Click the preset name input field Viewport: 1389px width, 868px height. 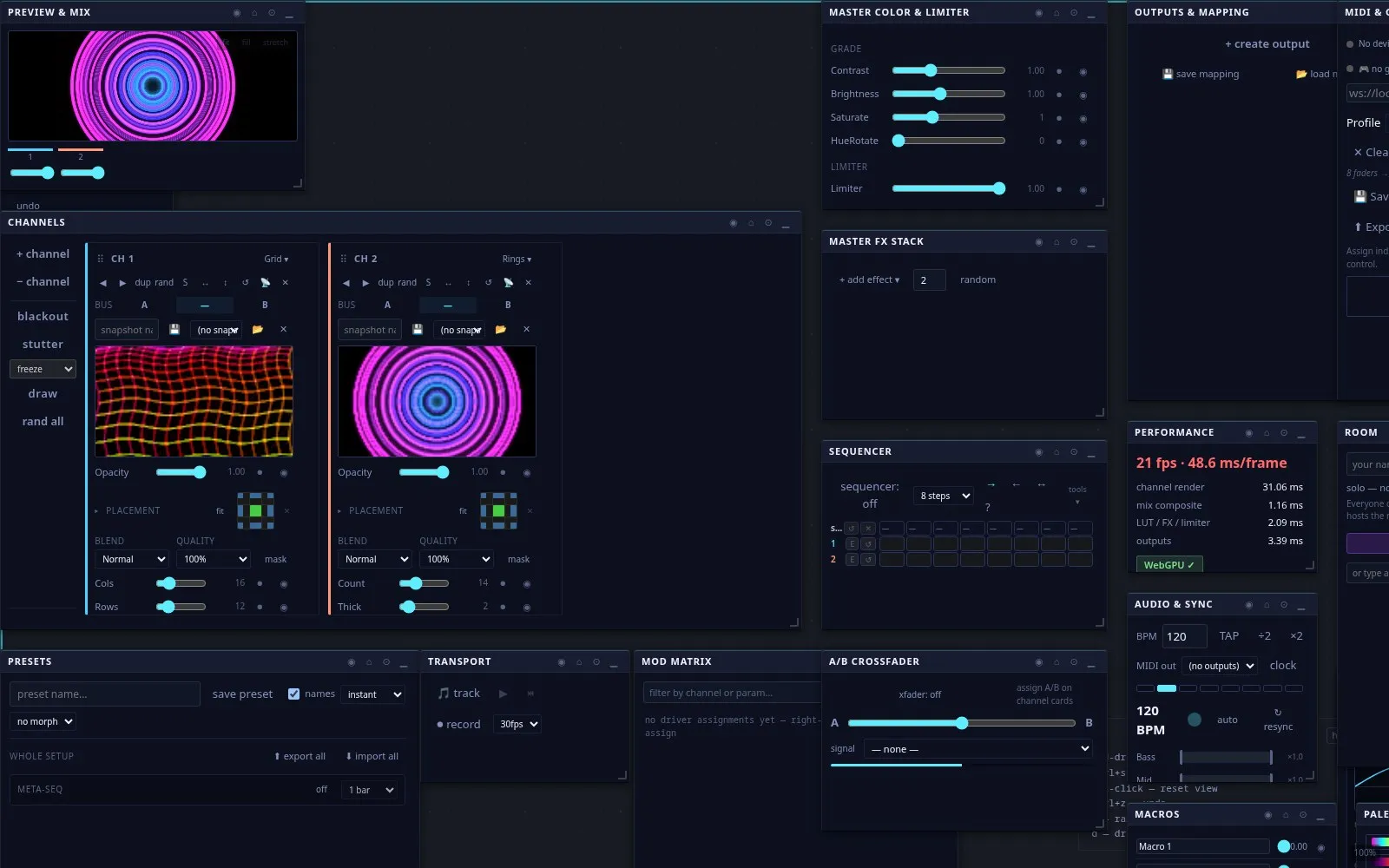[x=105, y=694]
